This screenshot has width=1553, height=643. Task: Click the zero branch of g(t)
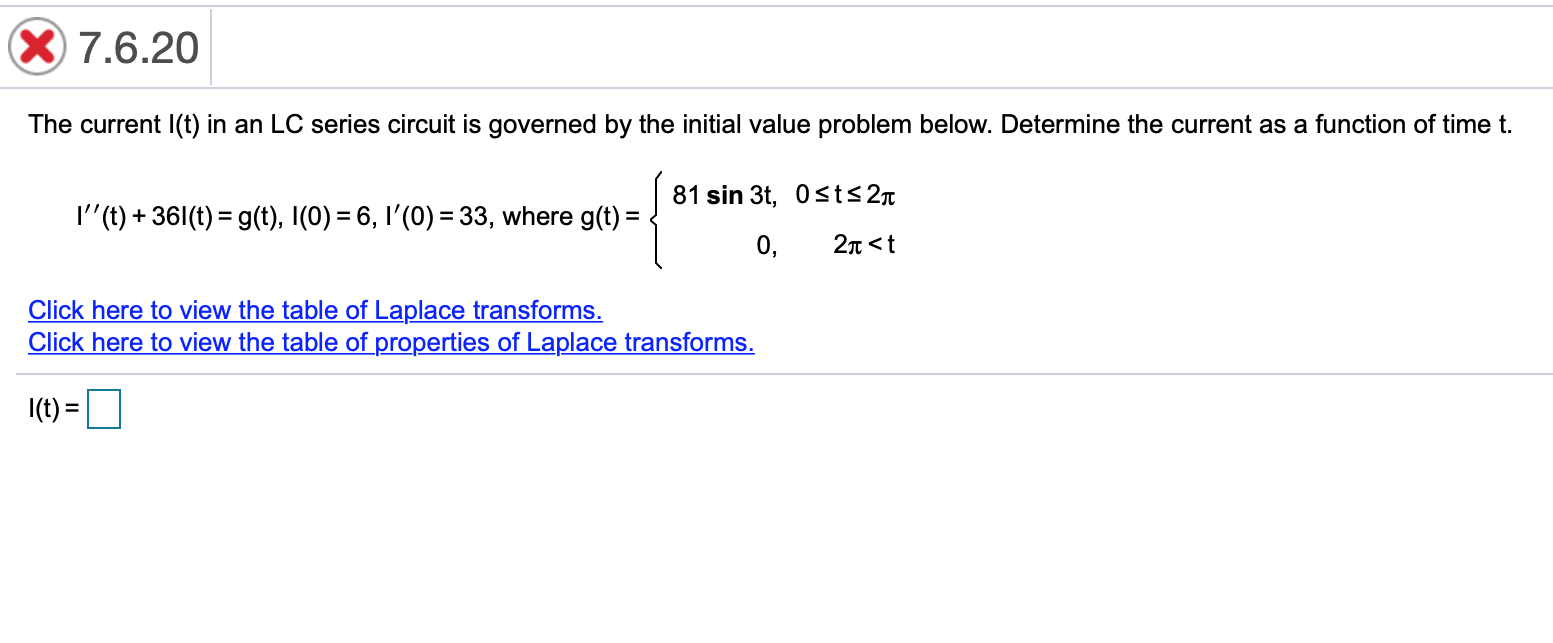point(764,244)
